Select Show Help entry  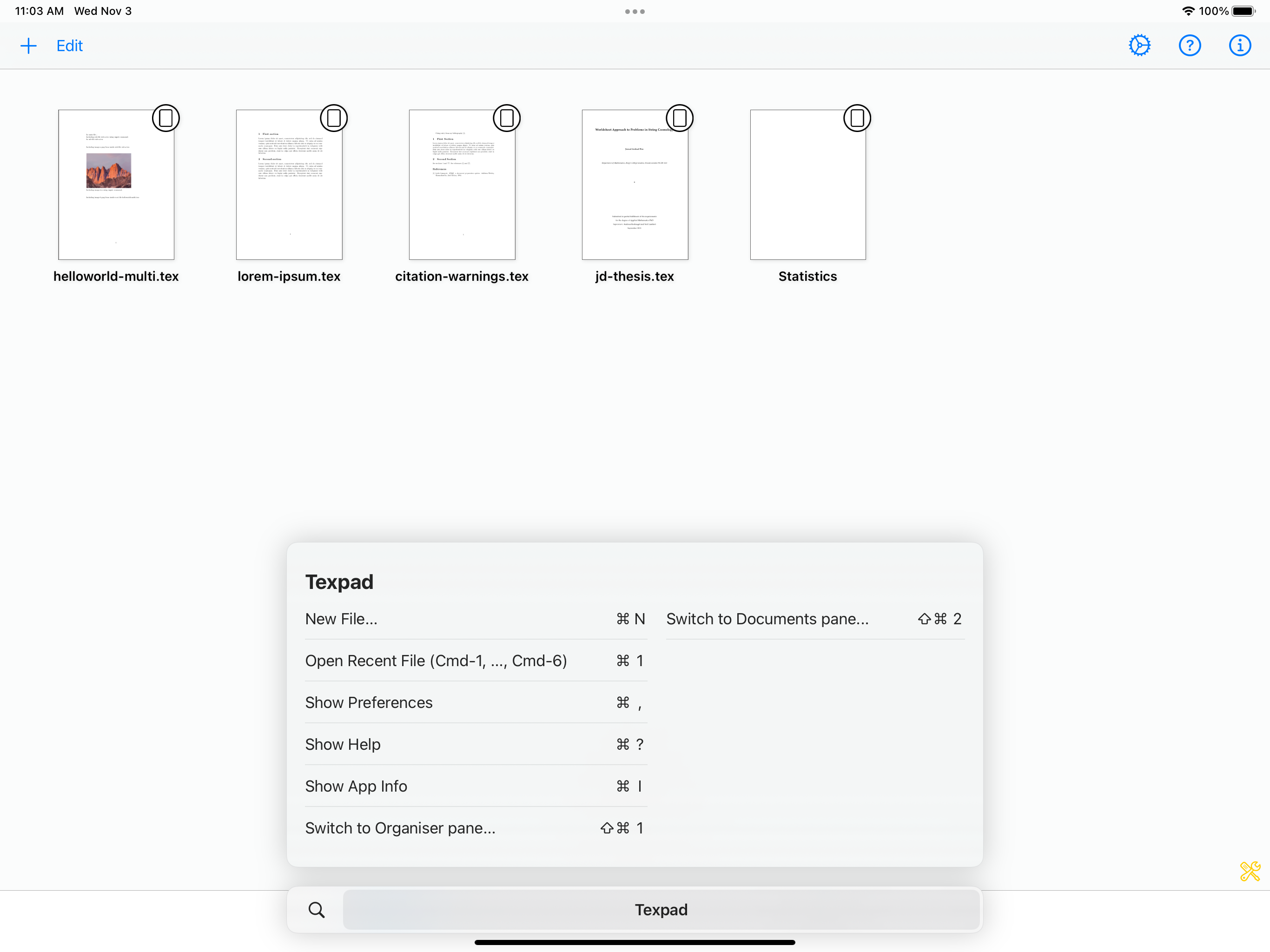476,744
